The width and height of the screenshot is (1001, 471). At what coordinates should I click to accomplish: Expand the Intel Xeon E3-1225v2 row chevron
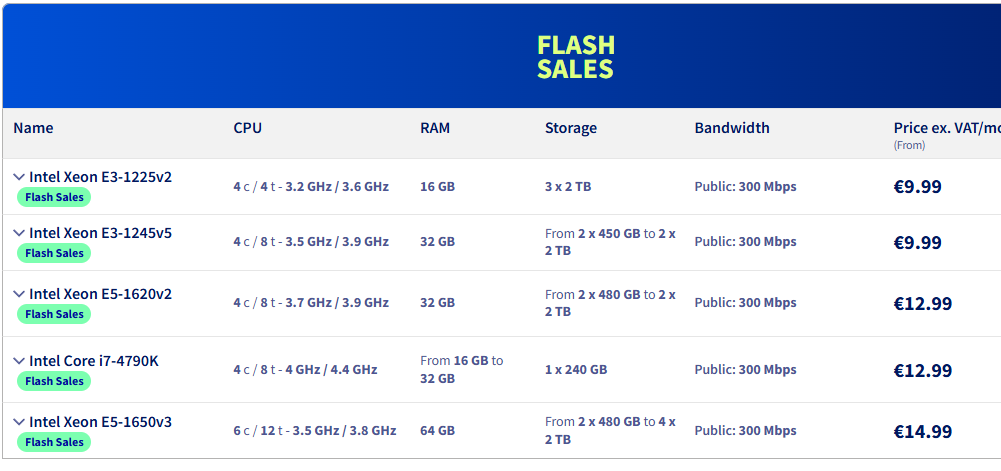[19, 177]
